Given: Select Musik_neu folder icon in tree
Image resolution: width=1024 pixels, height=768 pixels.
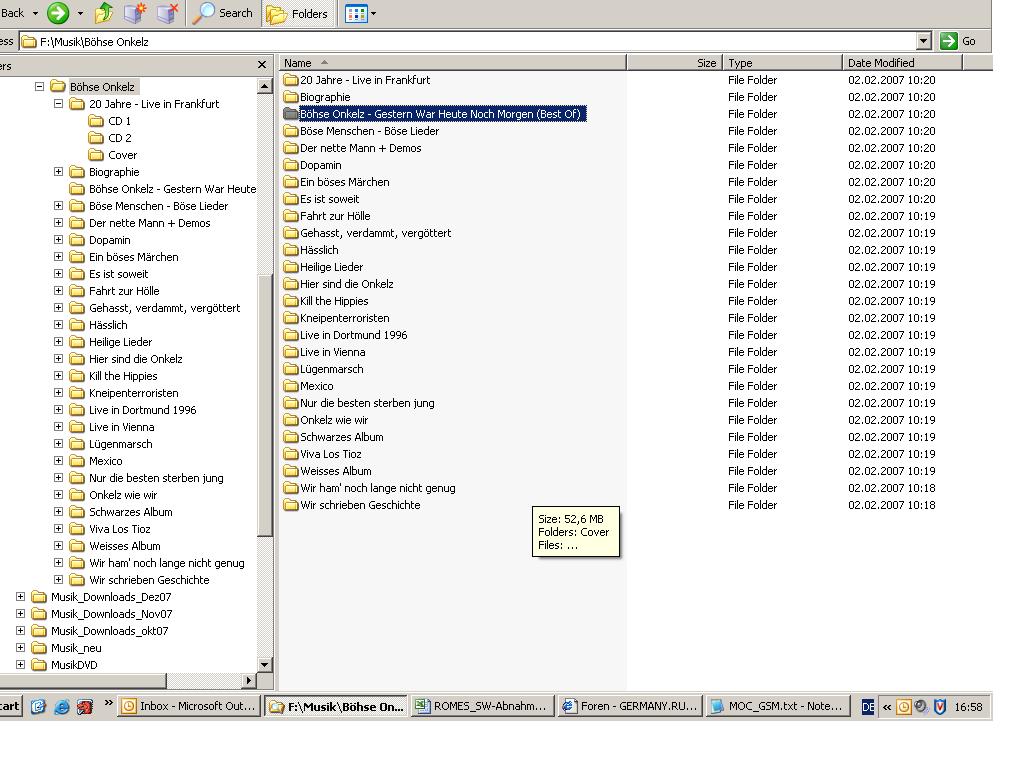Looking at the screenshot, I should point(39,648).
